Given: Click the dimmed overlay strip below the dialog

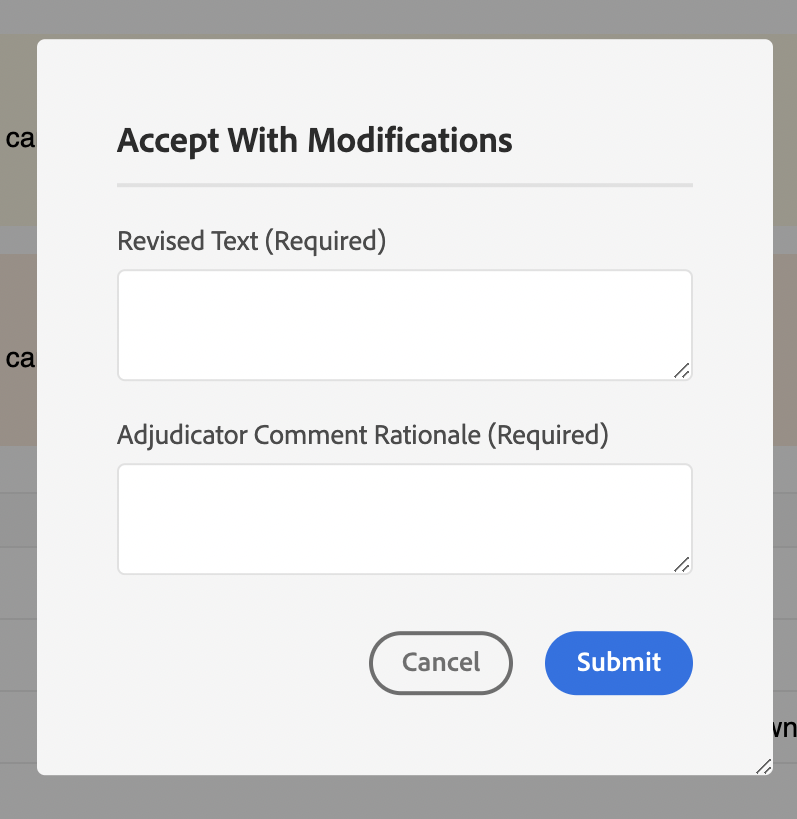Looking at the screenshot, I should coord(400,797).
